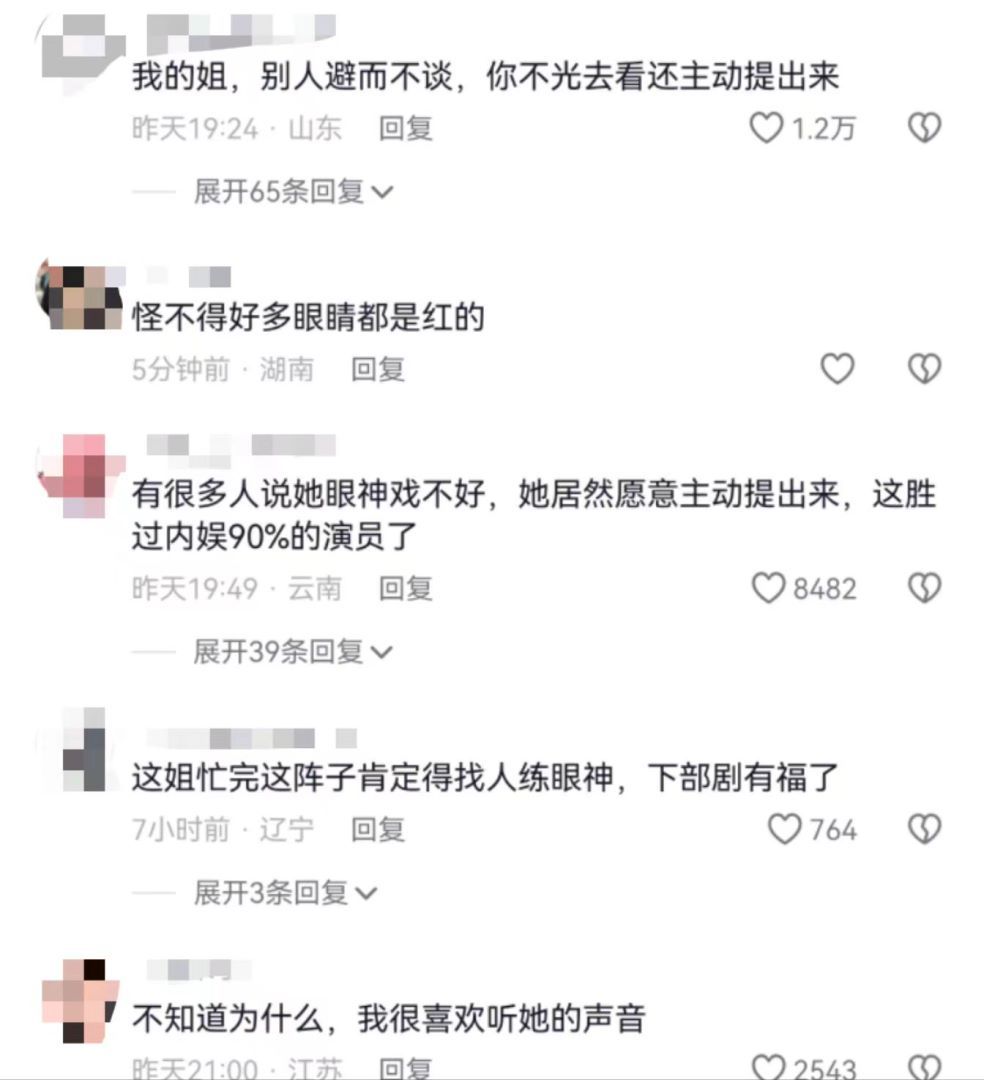Viewport: 984px width, 1080px height.
Task: Open comment text 这姐忙完这阵子肯定得找人练眼神
Action: click(x=372, y=778)
